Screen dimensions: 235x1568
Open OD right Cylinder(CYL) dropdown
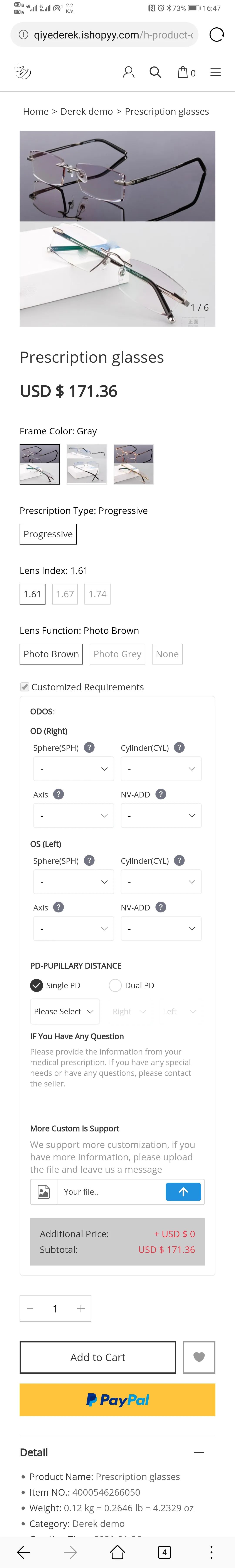pyautogui.click(x=161, y=769)
